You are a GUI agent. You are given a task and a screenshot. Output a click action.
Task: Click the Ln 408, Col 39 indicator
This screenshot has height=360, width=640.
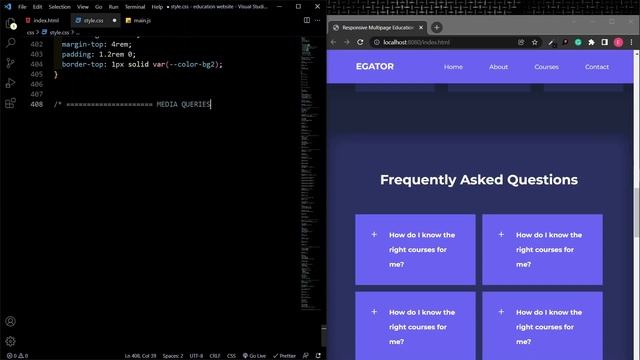(x=140, y=356)
